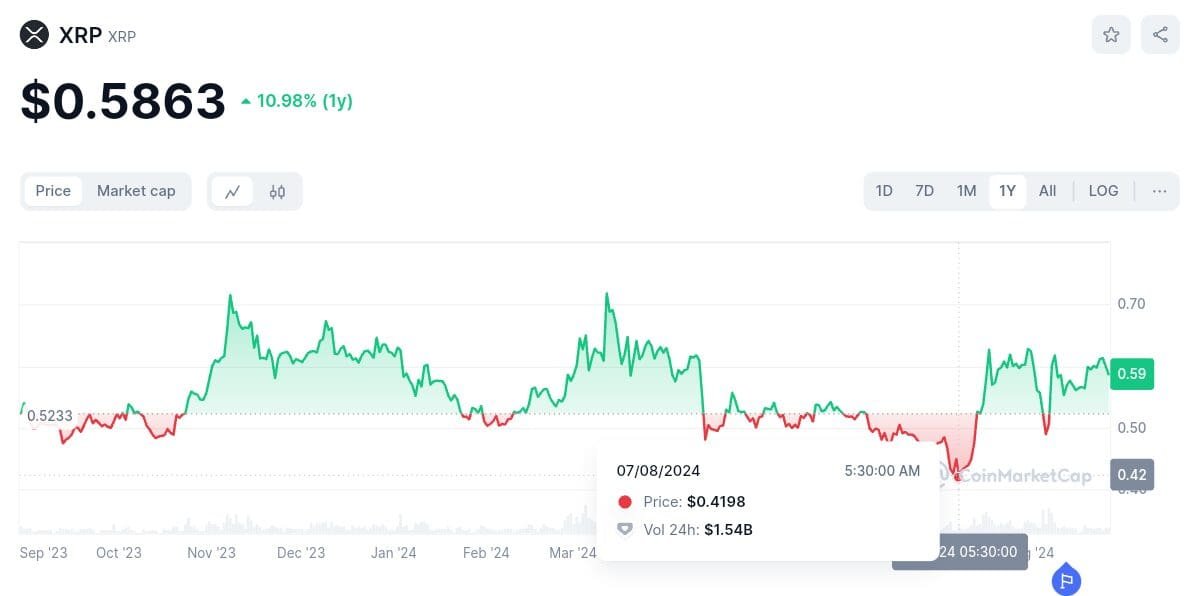This screenshot has width=1193, height=596.
Task: Click the green price change arrow indicator
Action: tap(245, 100)
